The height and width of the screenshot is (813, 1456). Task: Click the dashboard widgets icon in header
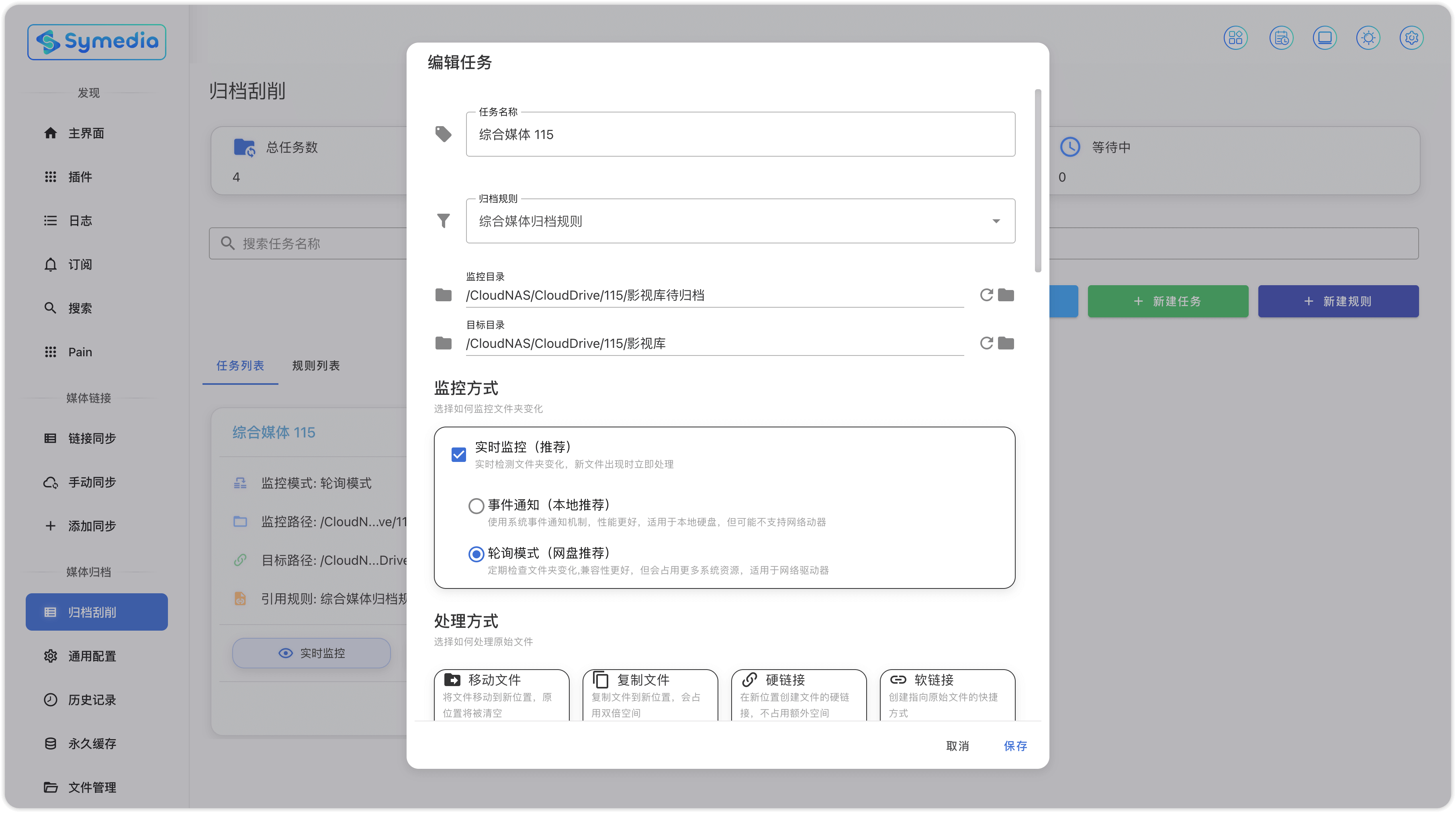(1235, 38)
